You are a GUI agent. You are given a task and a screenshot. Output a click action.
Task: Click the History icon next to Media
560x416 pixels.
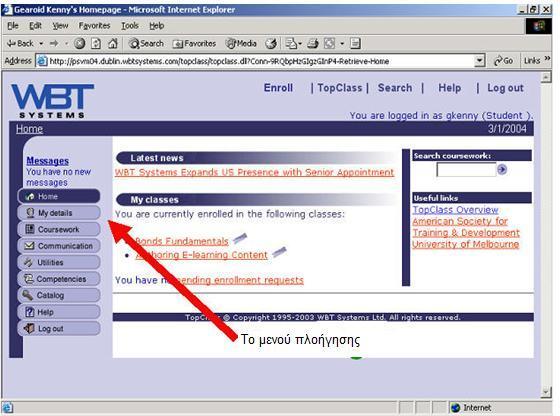point(271,44)
